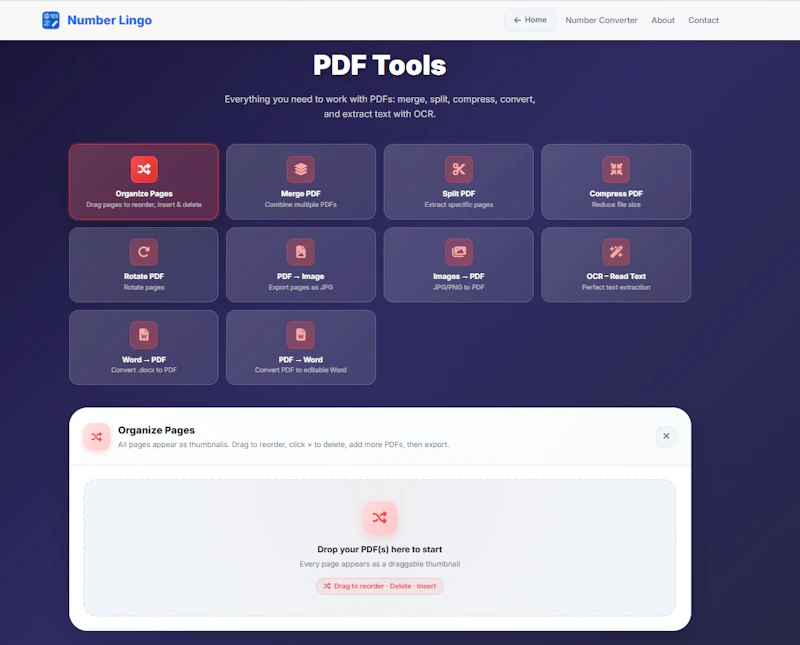This screenshot has height=645, width=800.
Task: Click the Organize Pages panel title text
Action: click(156, 430)
